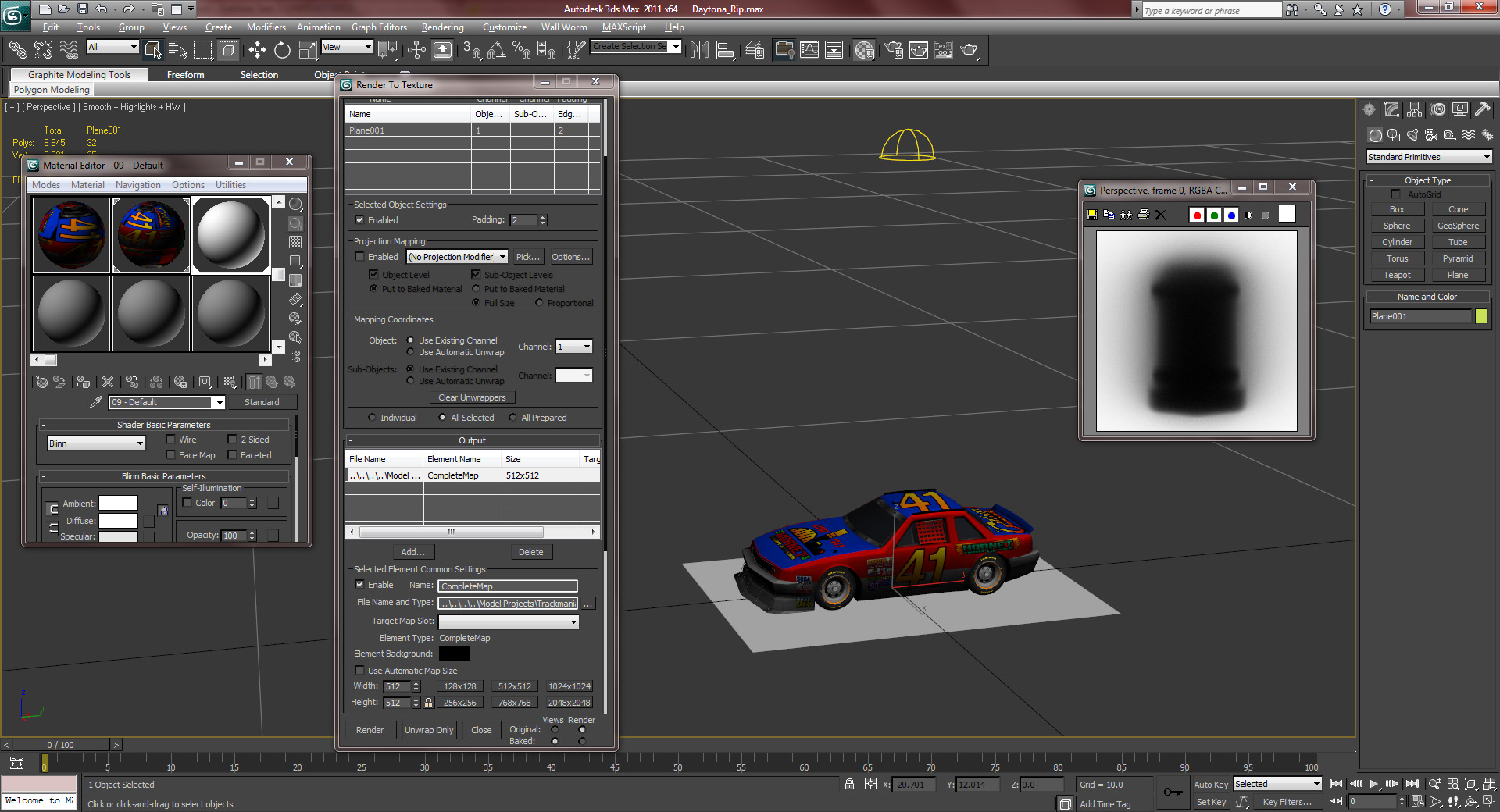Click Auto Key button
The height and width of the screenshot is (812, 1500).
point(1211,785)
